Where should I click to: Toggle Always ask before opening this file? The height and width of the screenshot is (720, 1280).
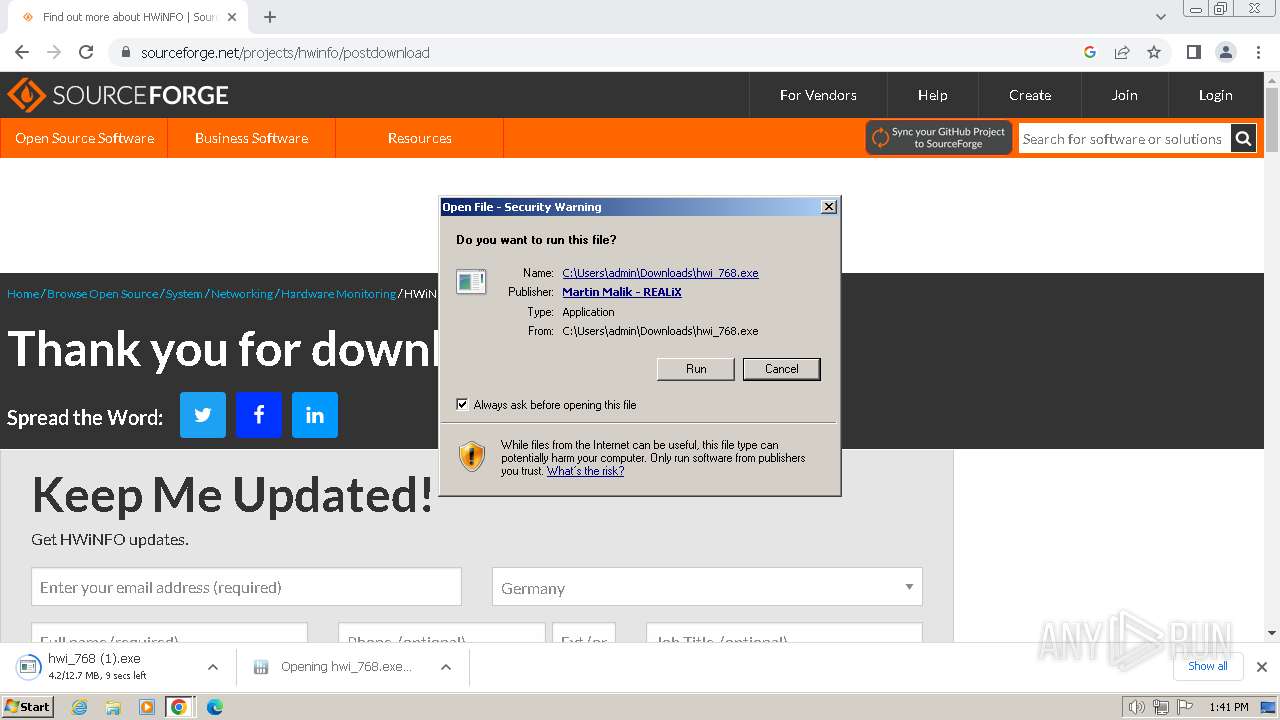pyautogui.click(x=462, y=404)
